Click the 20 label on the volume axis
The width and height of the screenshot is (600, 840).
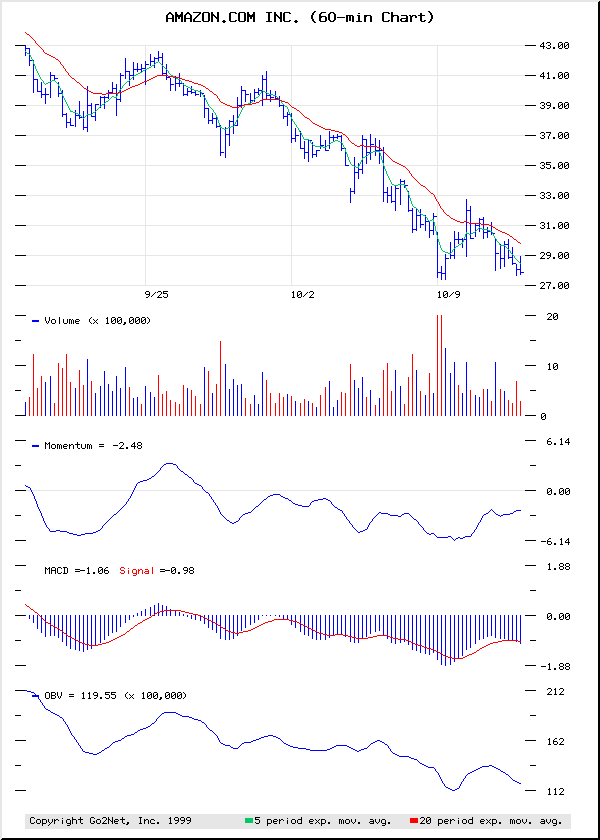pos(554,317)
